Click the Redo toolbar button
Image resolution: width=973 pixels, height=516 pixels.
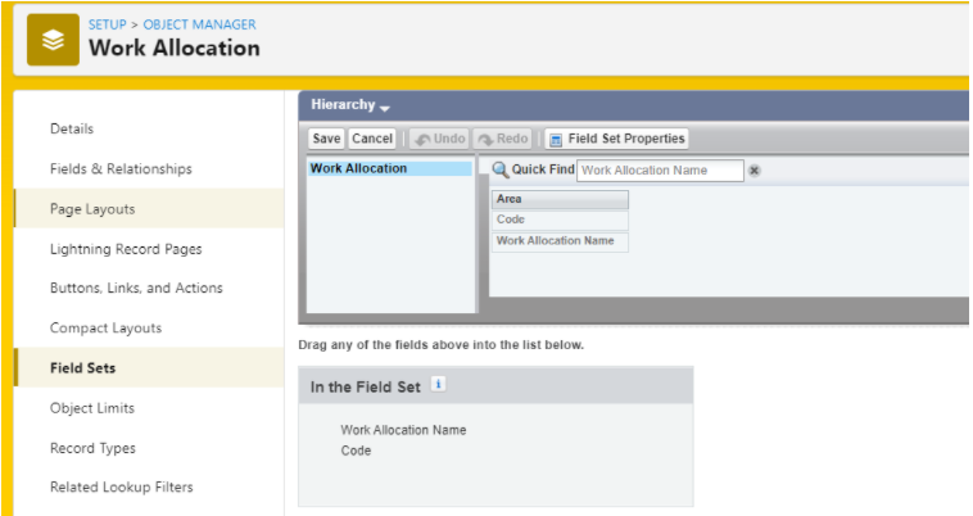pyautogui.click(x=502, y=139)
